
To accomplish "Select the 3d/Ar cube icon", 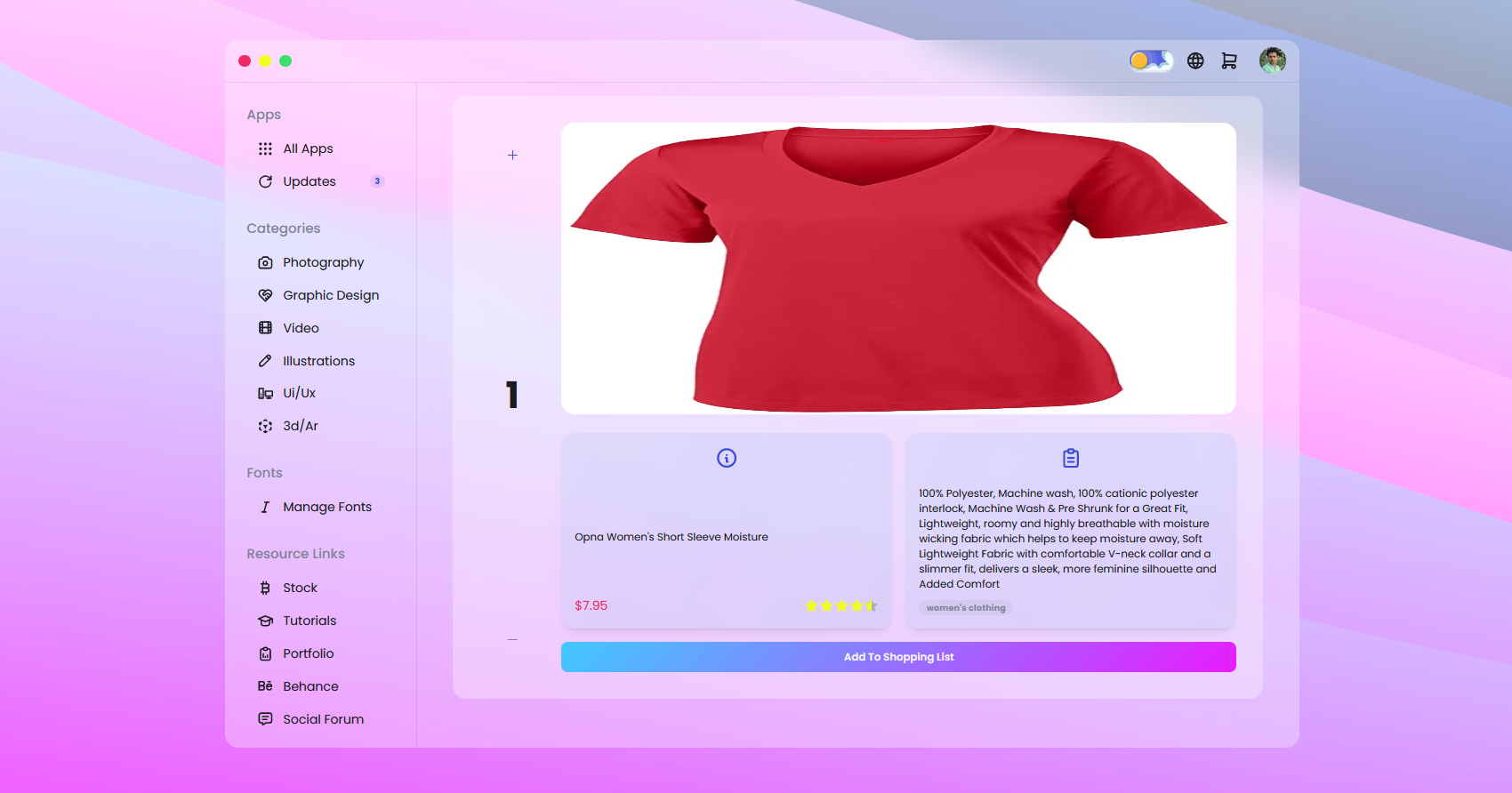I will coord(265,426).
